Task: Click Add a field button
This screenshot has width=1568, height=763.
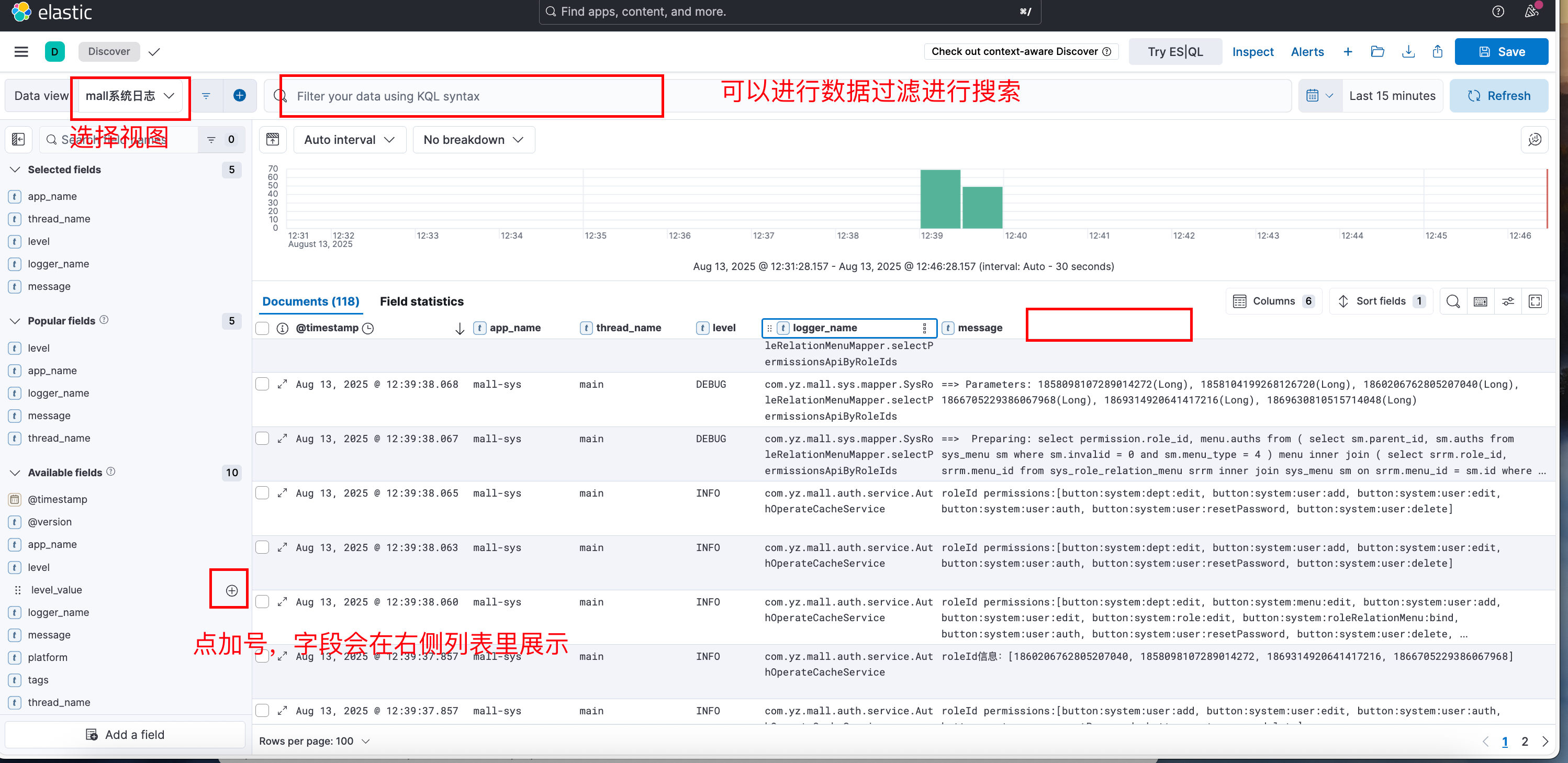Action: point(126,734)
